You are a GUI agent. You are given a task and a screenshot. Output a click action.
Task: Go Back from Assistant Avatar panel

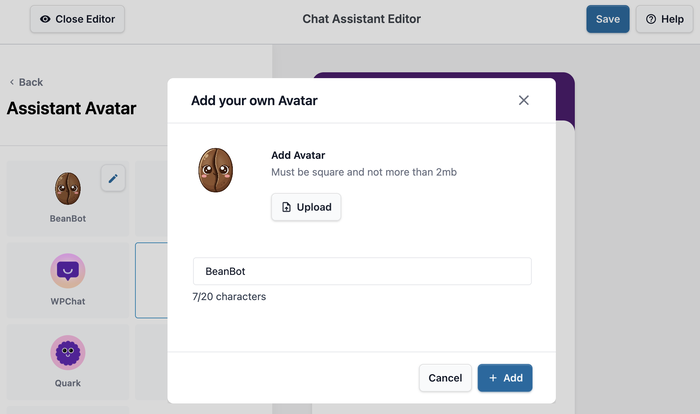pyautogui.click(x=26, y=82)
